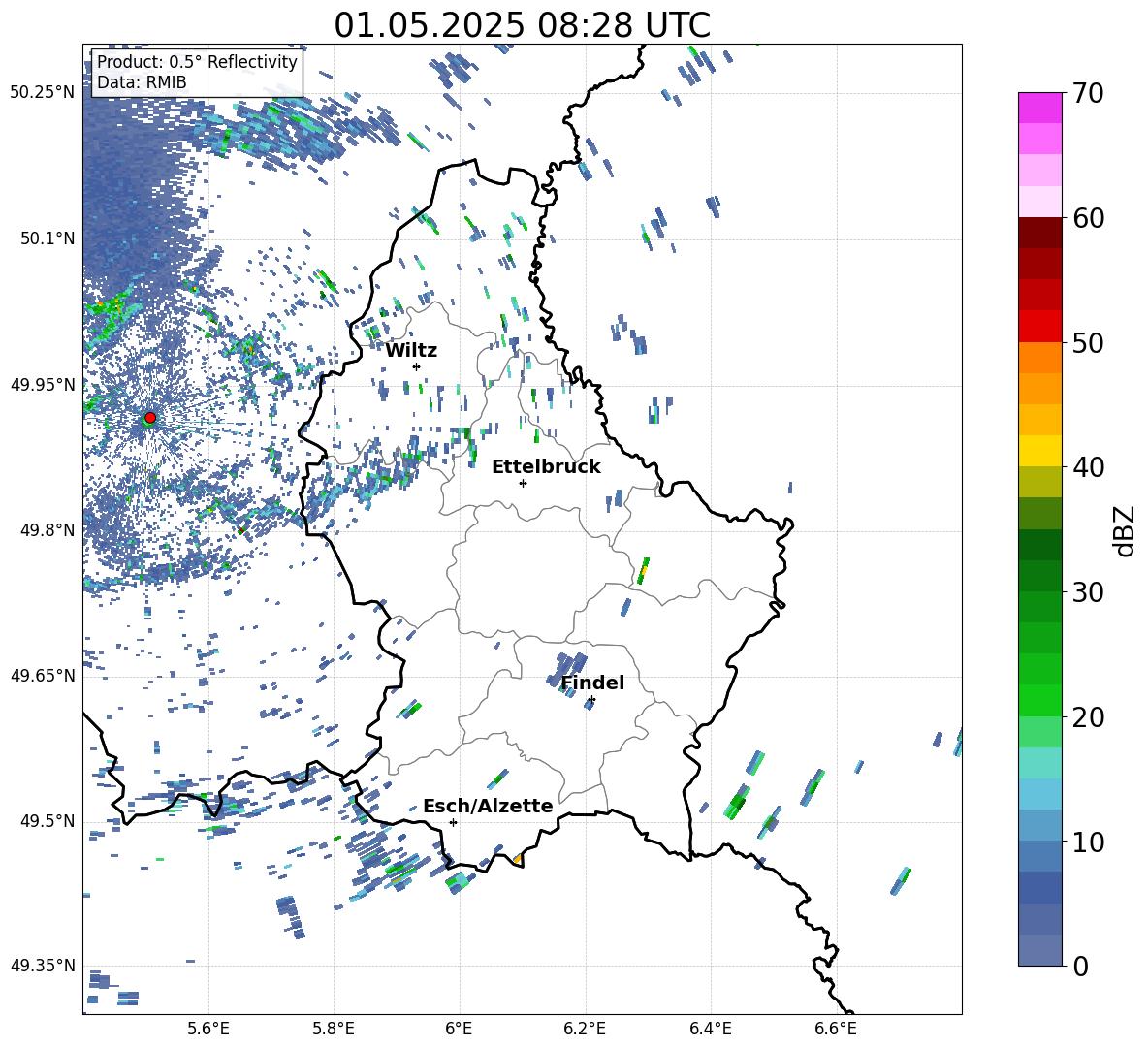This screenshot has height=1048, width=1148.
Task: Click the colorbar tick value 20
Action: pyautogui.click(x=1088, y=716)
